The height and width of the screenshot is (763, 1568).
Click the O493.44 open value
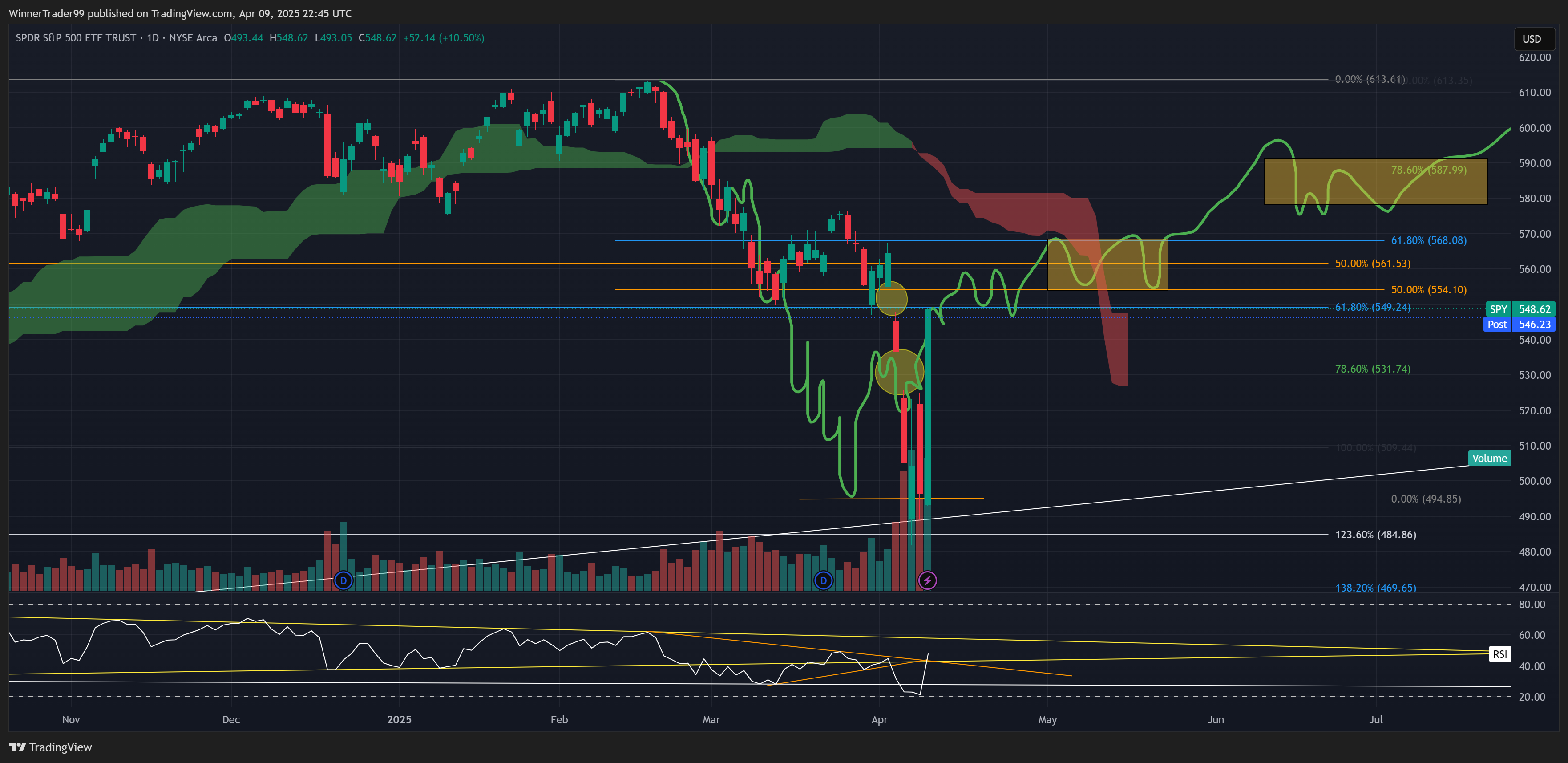point(243,38)
